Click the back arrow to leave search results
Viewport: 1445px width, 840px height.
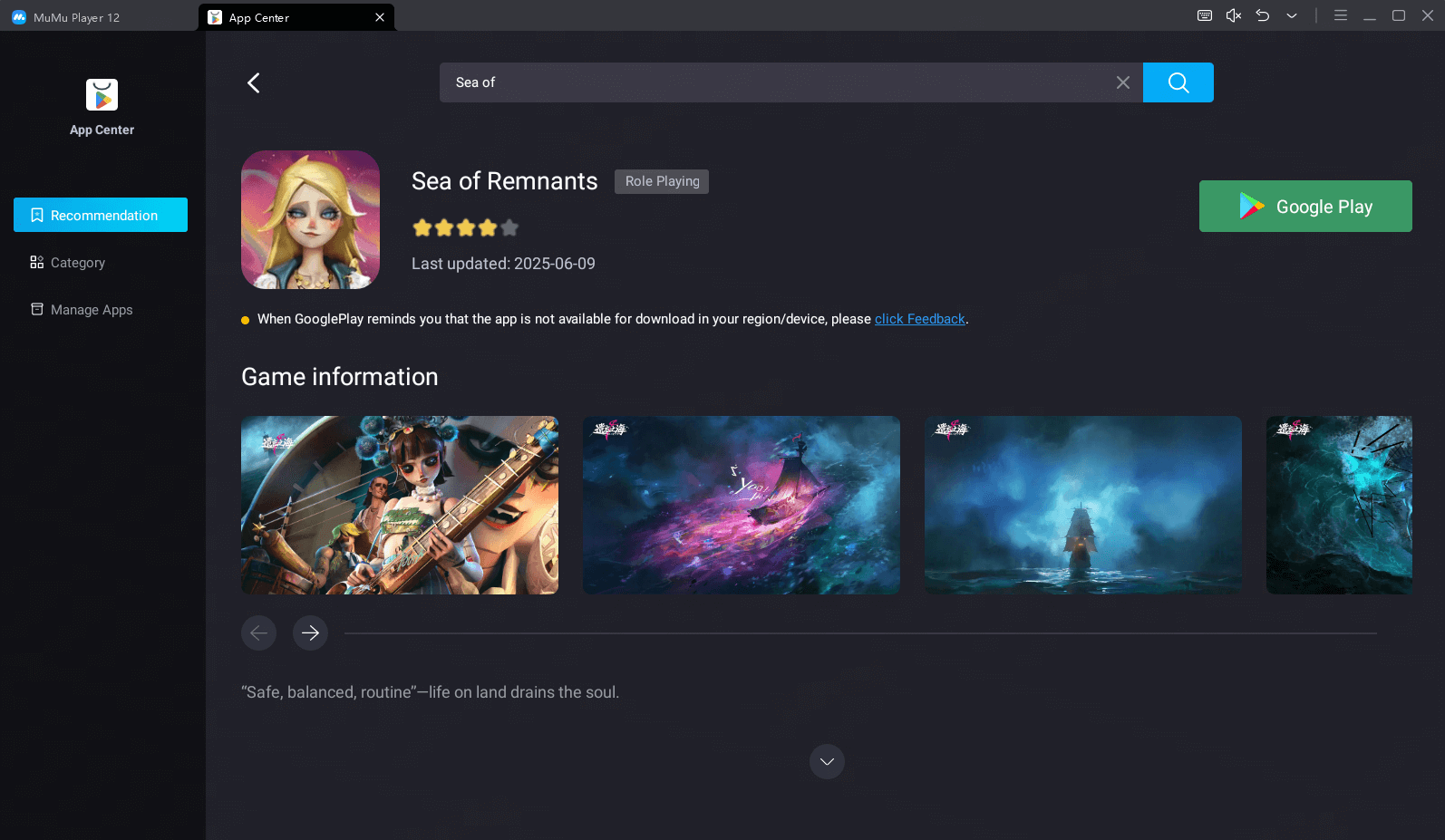pyautogui.click(x=254, y=82)
